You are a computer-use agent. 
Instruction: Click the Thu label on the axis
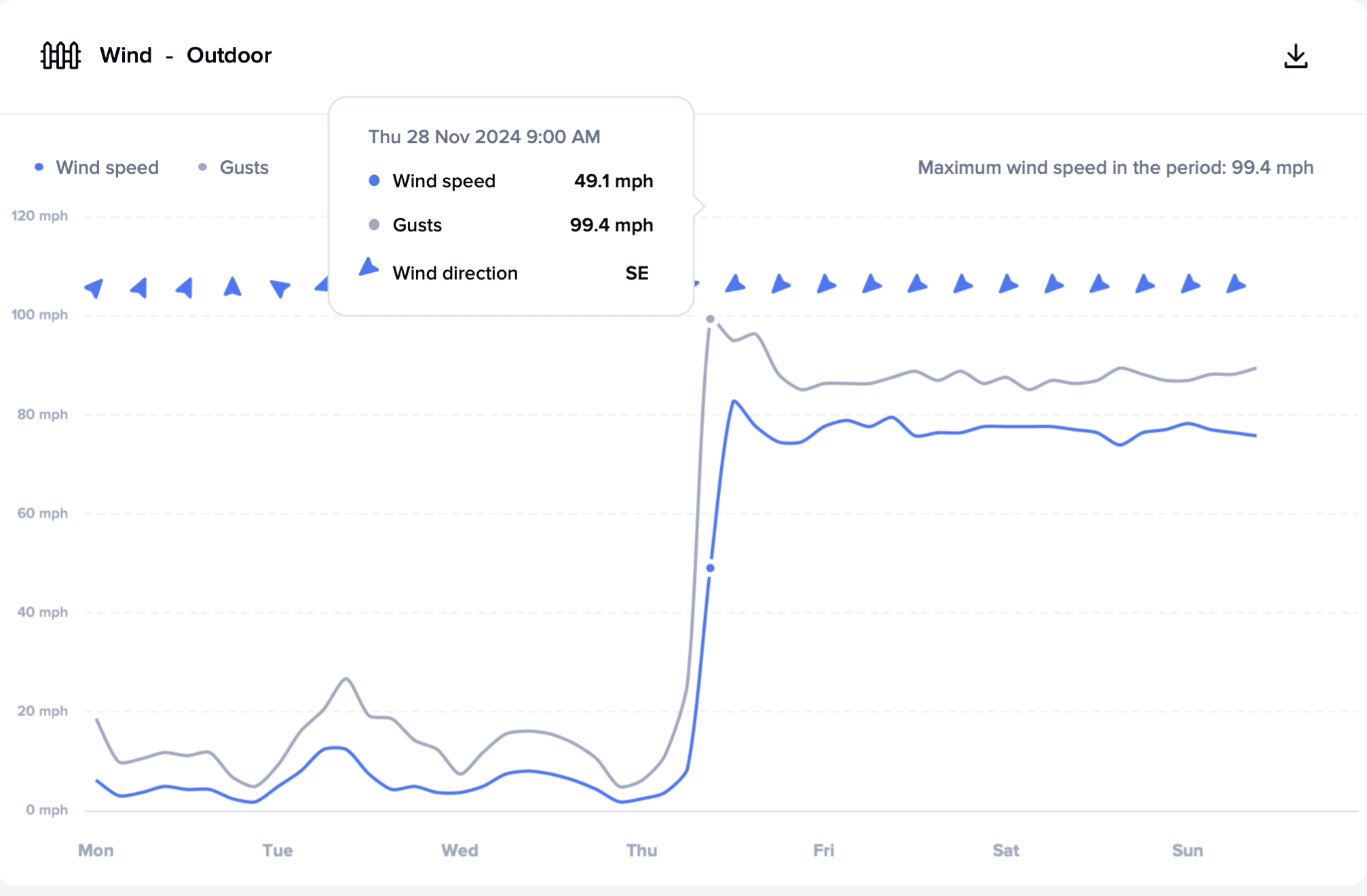pos(641,851)
